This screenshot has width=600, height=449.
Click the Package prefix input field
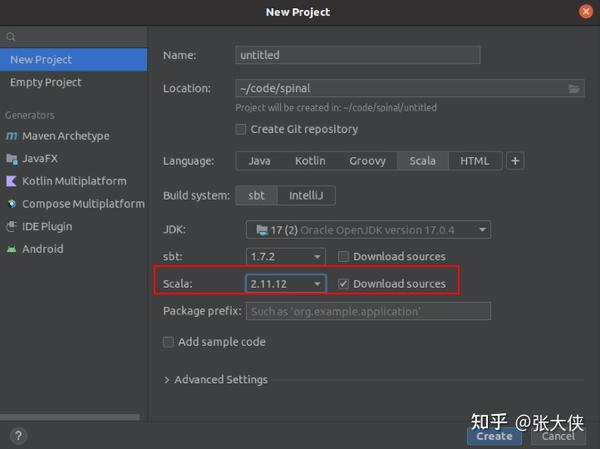(368, 311)
